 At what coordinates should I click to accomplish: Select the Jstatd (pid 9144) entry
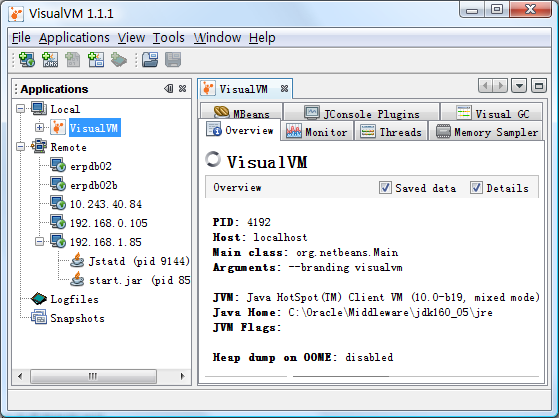[139, 261]
